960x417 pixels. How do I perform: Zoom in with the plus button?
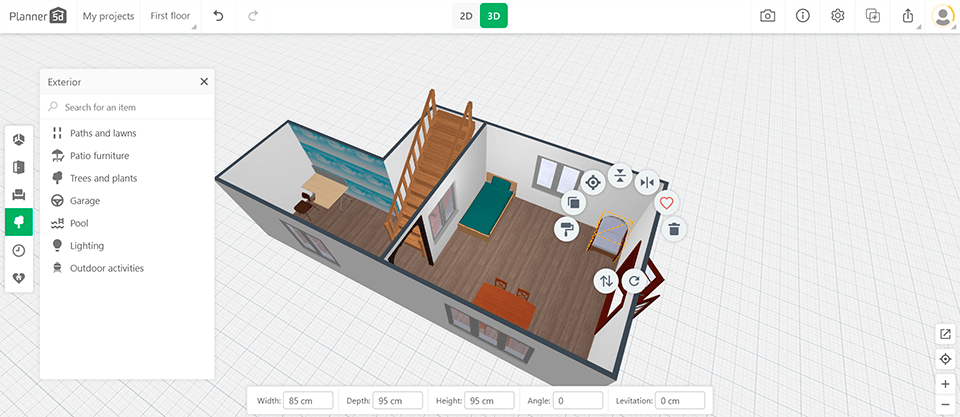[945, 385]
